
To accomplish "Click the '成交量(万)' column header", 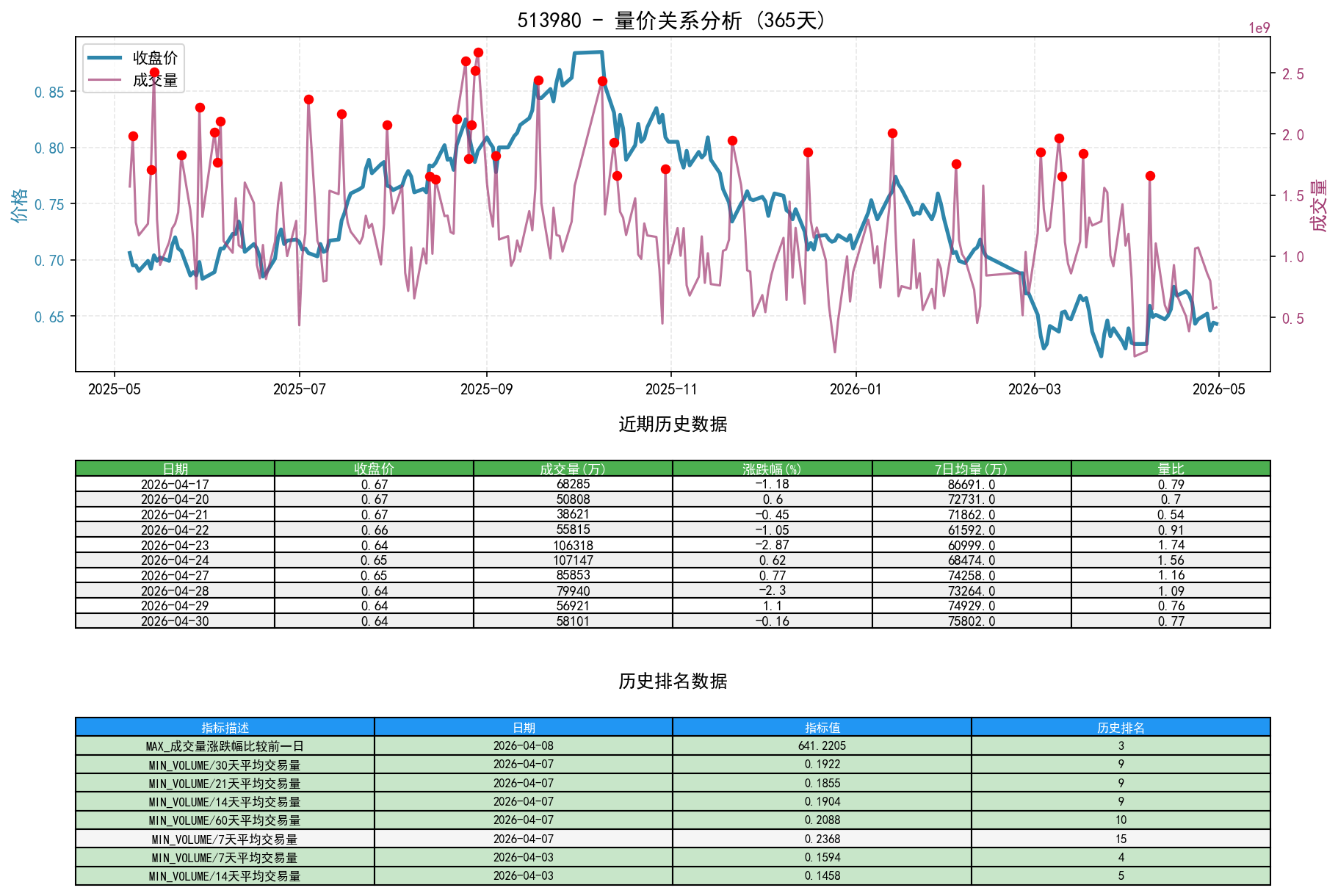I will tap(573, 469).
